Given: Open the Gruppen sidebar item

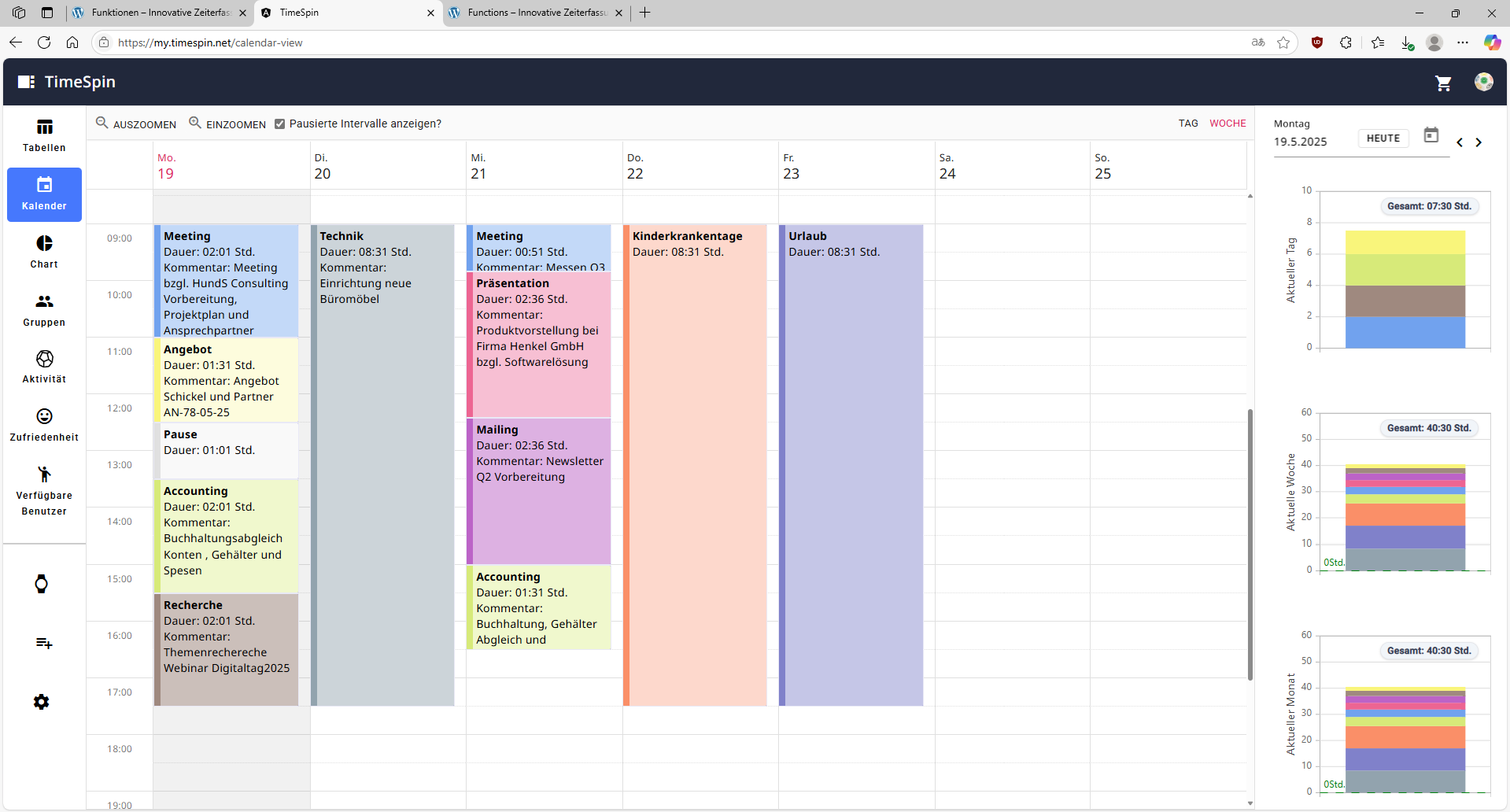Looking at the screenshot, I should (x=44, y=310).
